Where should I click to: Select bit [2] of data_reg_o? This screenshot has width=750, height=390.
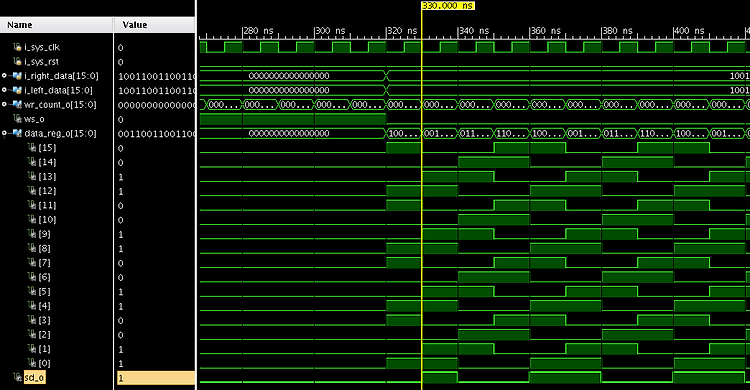pos(44,334)
